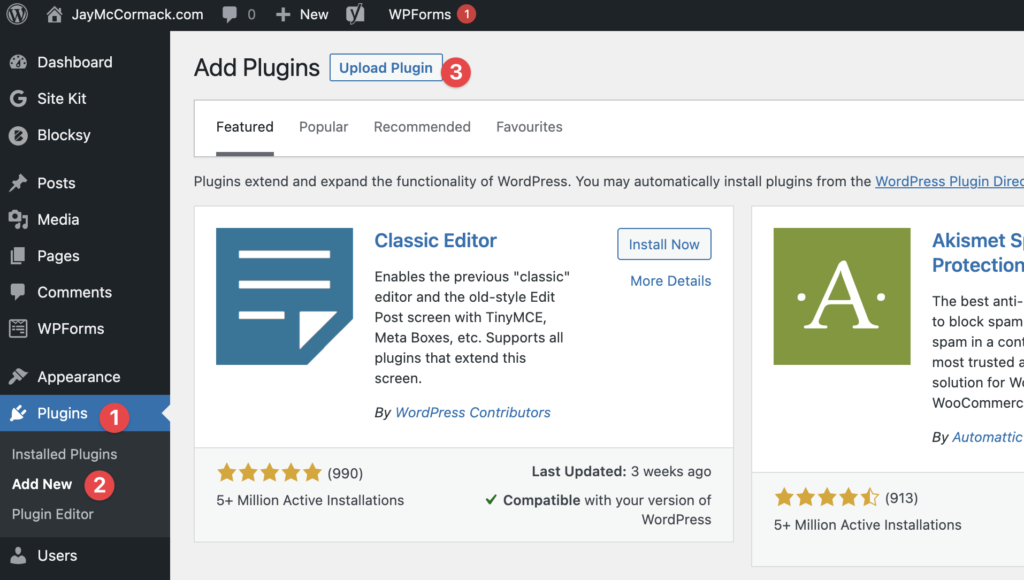The width and height of the screenshot is (1024, 580).
Task: Click the Appearance paintbrush icon
Action: point(18,377)
